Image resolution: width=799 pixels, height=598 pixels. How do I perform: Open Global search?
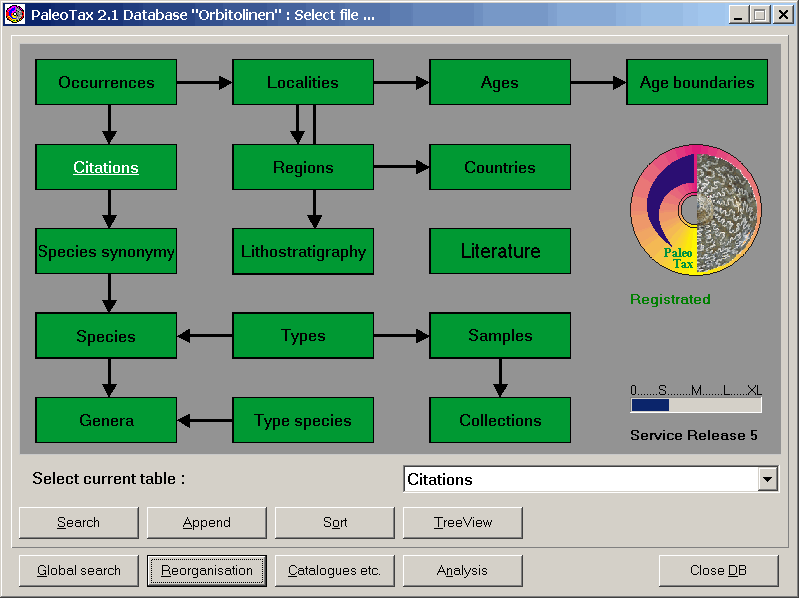click(79, 570)
